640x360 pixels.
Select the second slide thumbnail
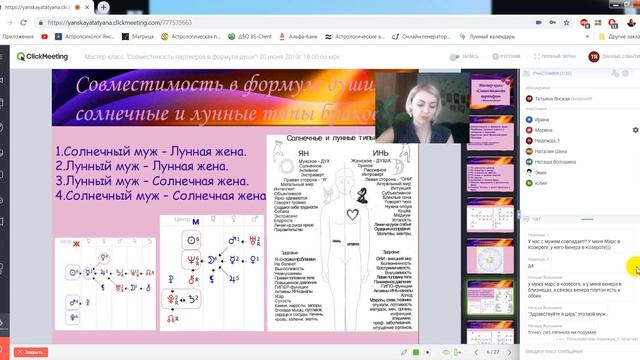click(490, 133)
